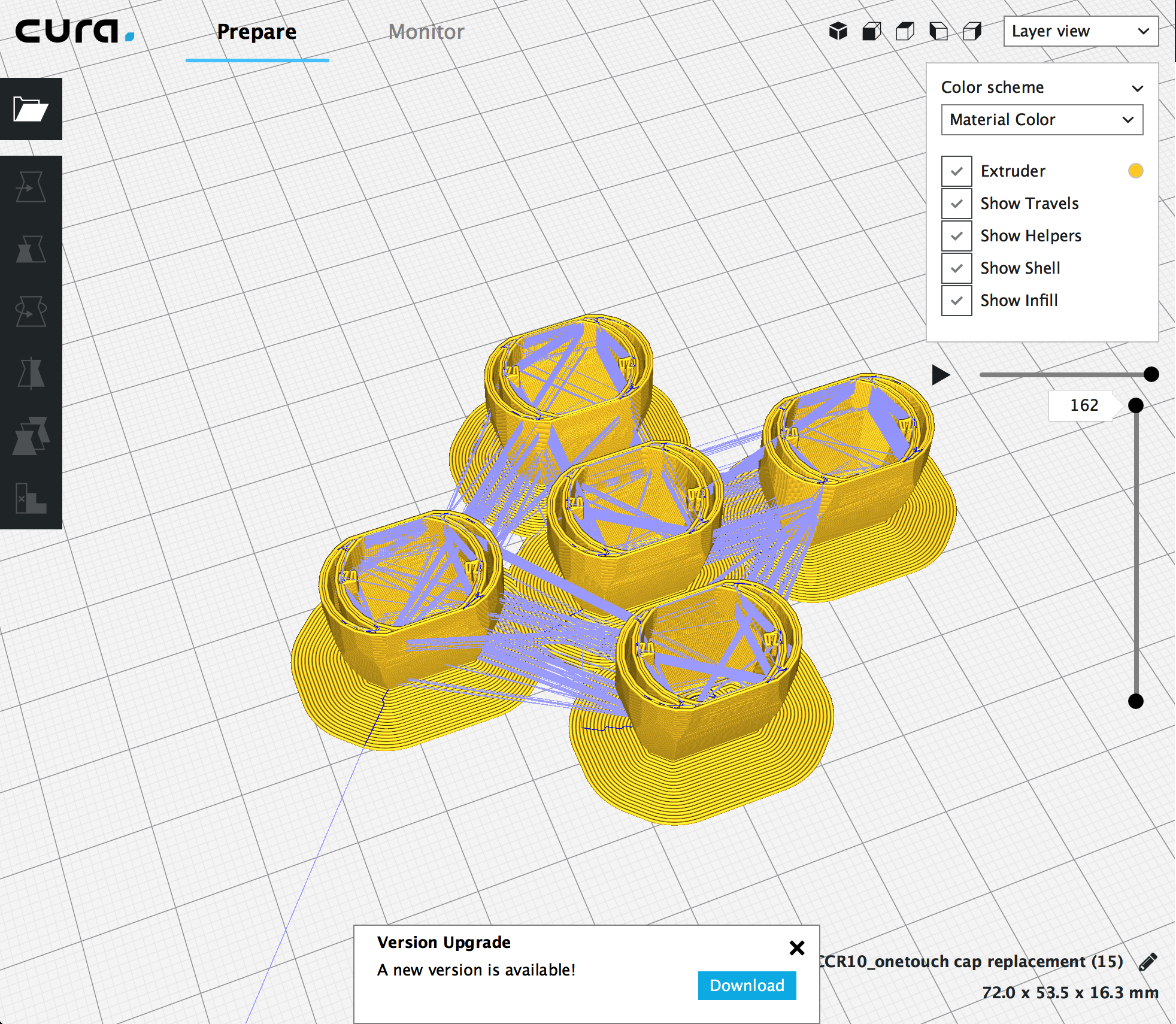Click the Extruder label
Screen dimensions: 1176x1024
pyautogui.click(x=1013, y=171)
